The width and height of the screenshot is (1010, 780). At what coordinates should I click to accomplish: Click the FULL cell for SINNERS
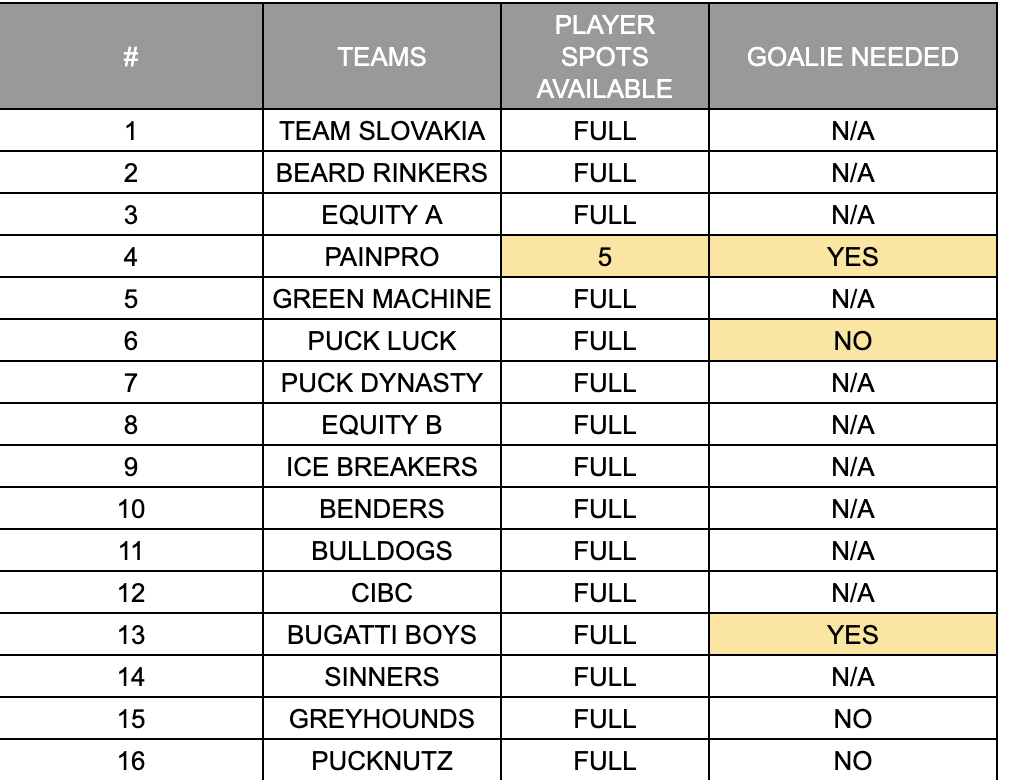605,677
